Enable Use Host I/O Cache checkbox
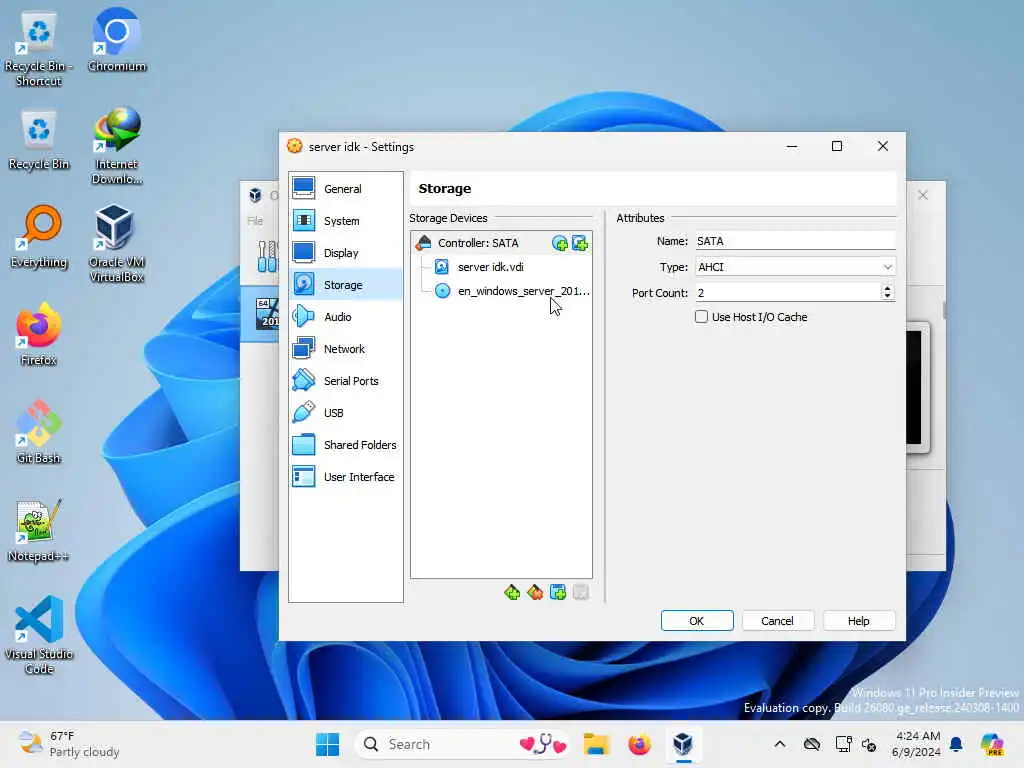The image size is (1024, 768). pos(701,317)
